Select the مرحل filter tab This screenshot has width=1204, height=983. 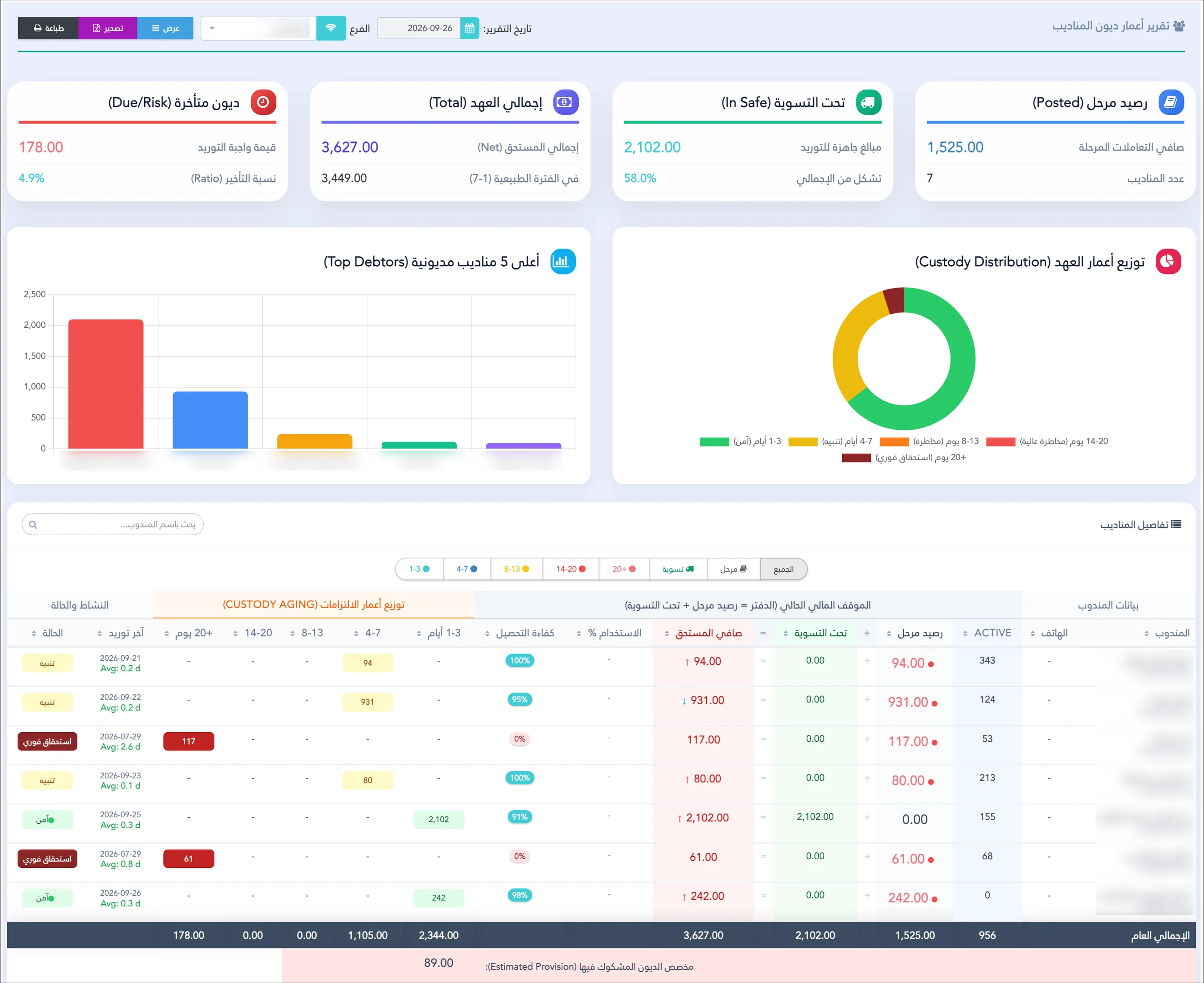(x=734, y=569)
